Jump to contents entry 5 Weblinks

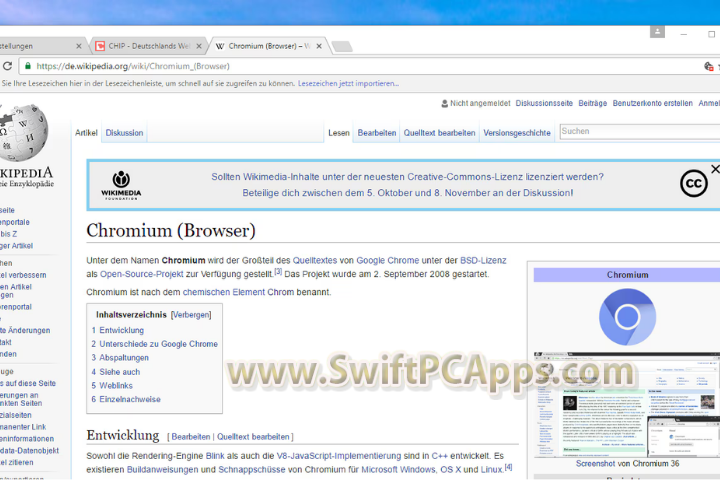pyautogui.click(x=112, y=386)
